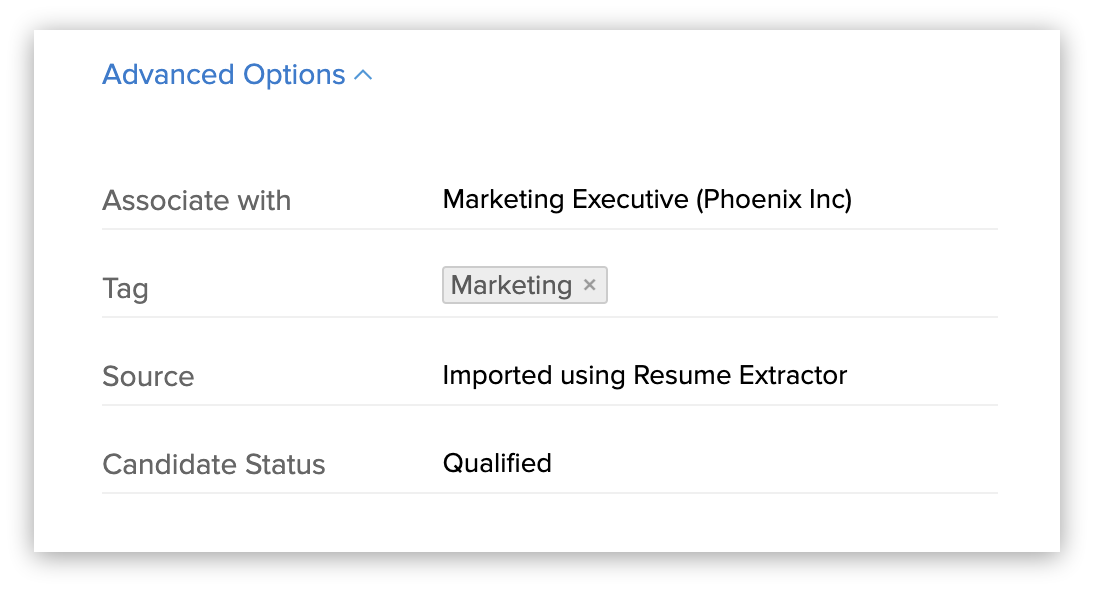The image size is (1094, 590).
Task: Click the Candidate Status label
Action: (213, 465)
